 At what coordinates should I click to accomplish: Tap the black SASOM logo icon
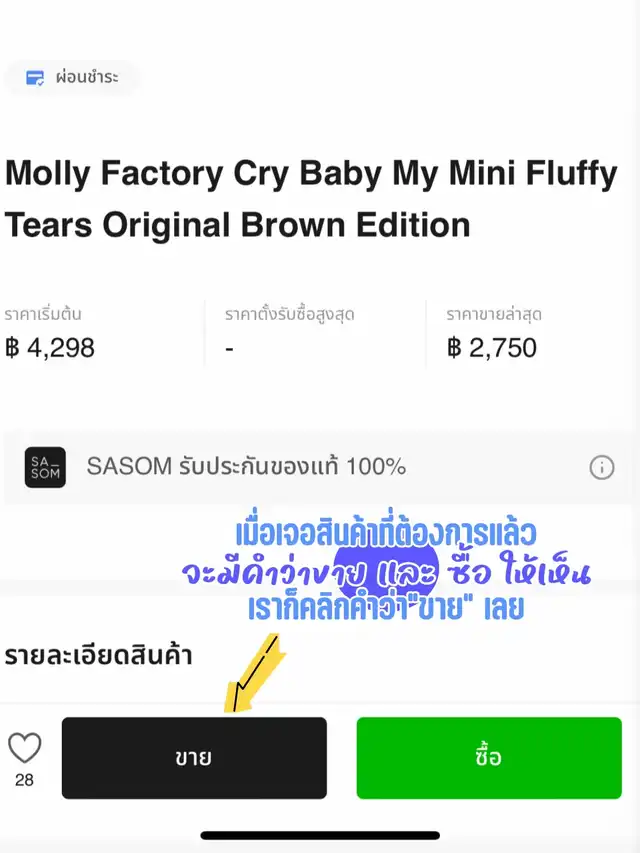(x=45, y=467)
